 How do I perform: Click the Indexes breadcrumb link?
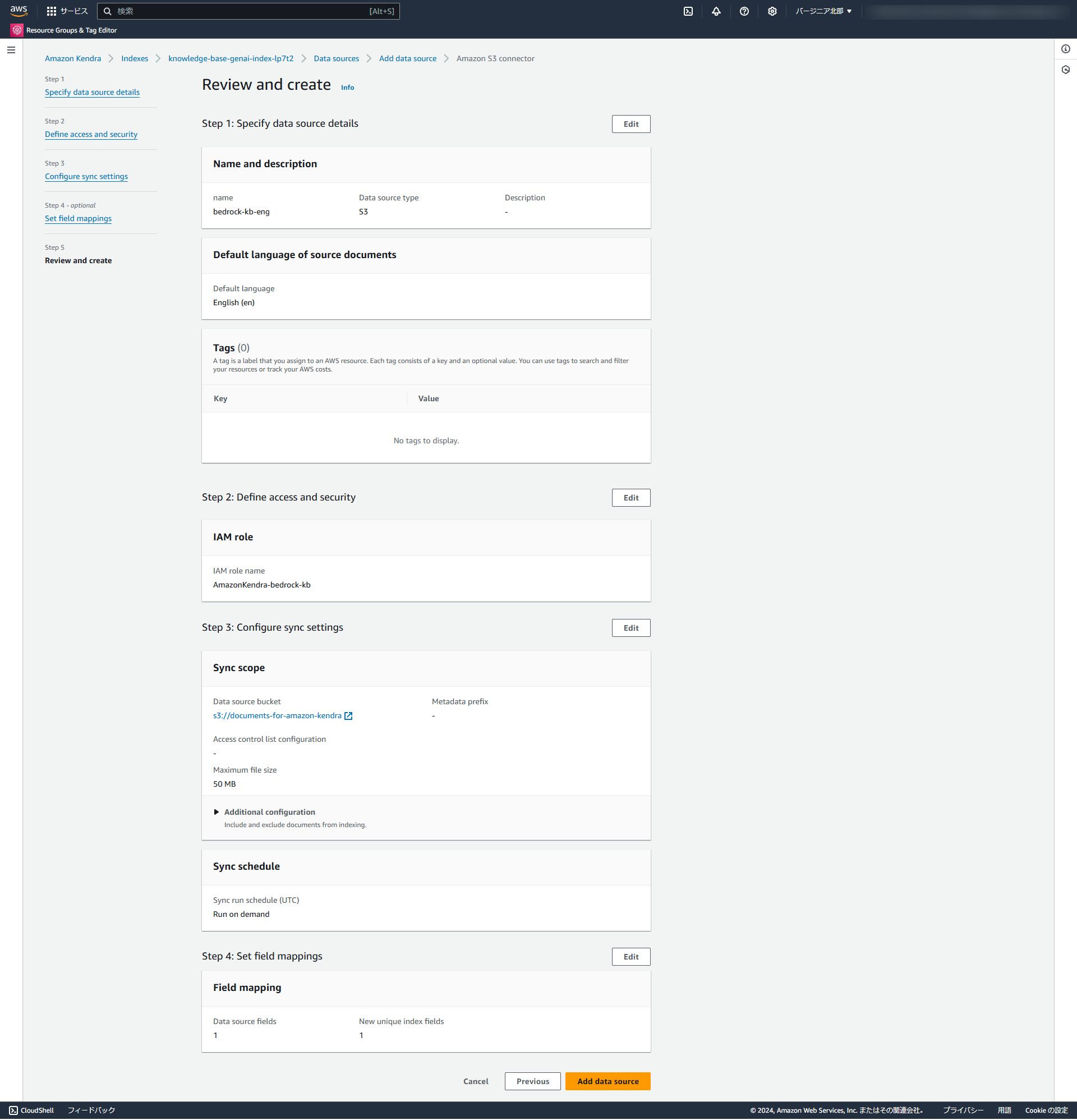tap(134, 58)
